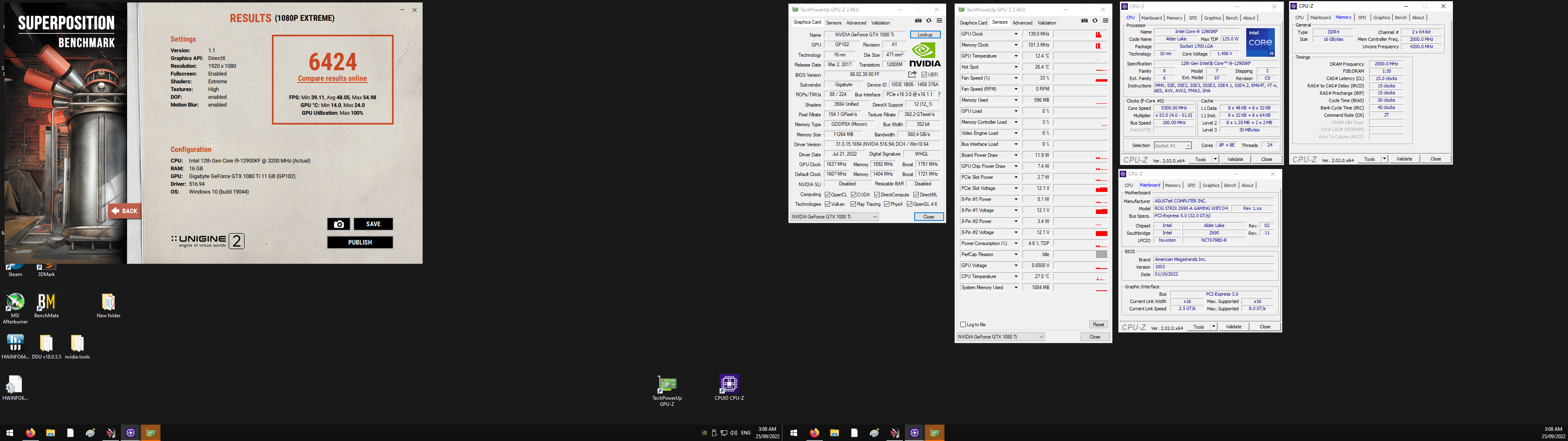Open the Board Power Draw sensor dropdown
This screenshot has height=441, width=1568.
coord(1015,155)
